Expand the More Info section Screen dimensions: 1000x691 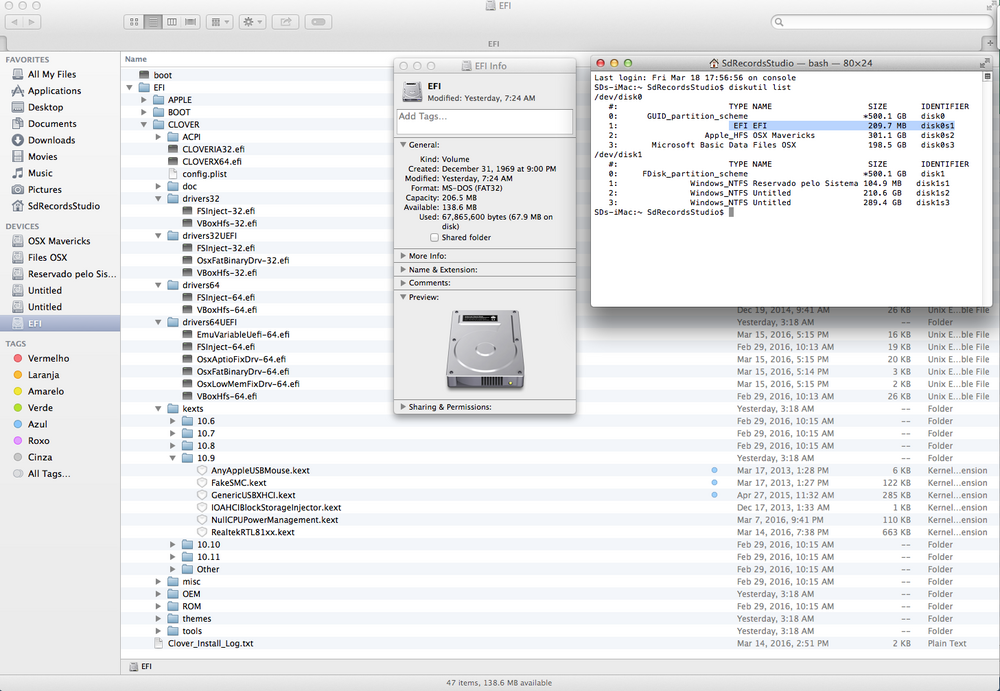tap(403, 256)
